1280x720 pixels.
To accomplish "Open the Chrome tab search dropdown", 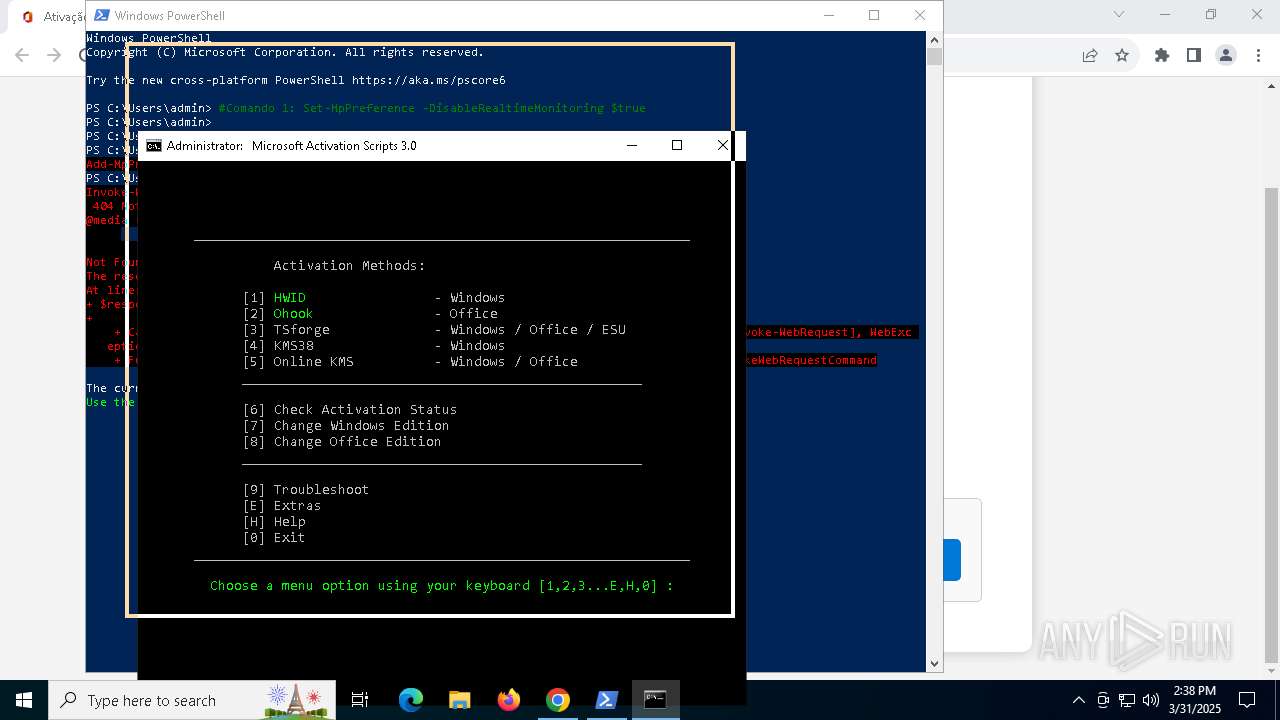I will tap(1120, 14).
